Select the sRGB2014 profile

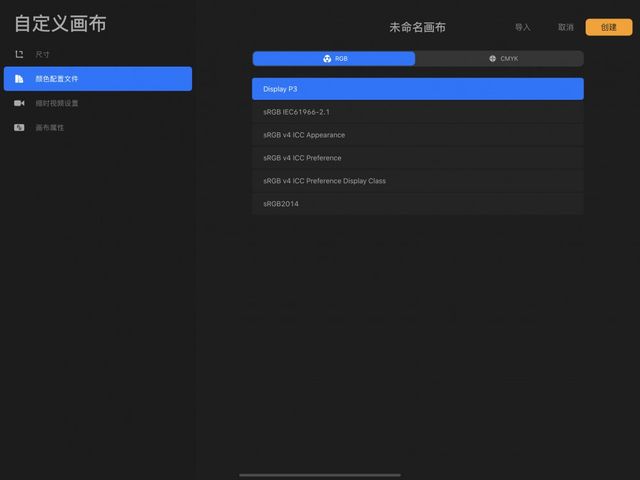tap(418, 204)
